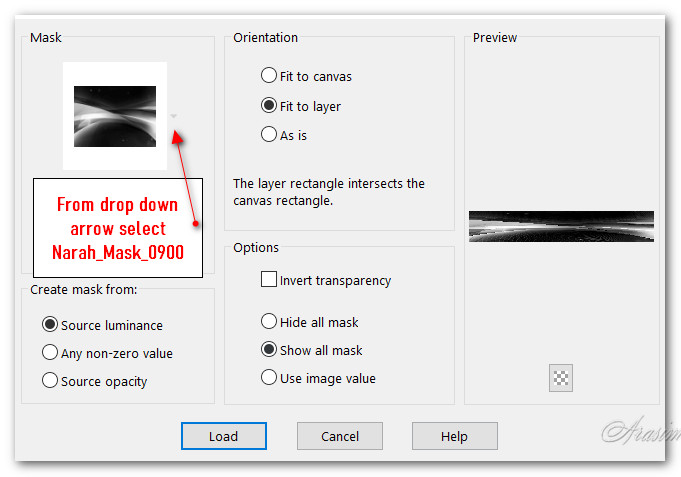681x477 pixels.
Task: Click the layer rectangle intersects message text
Action: pyautogui.click(x=329, y=192)
